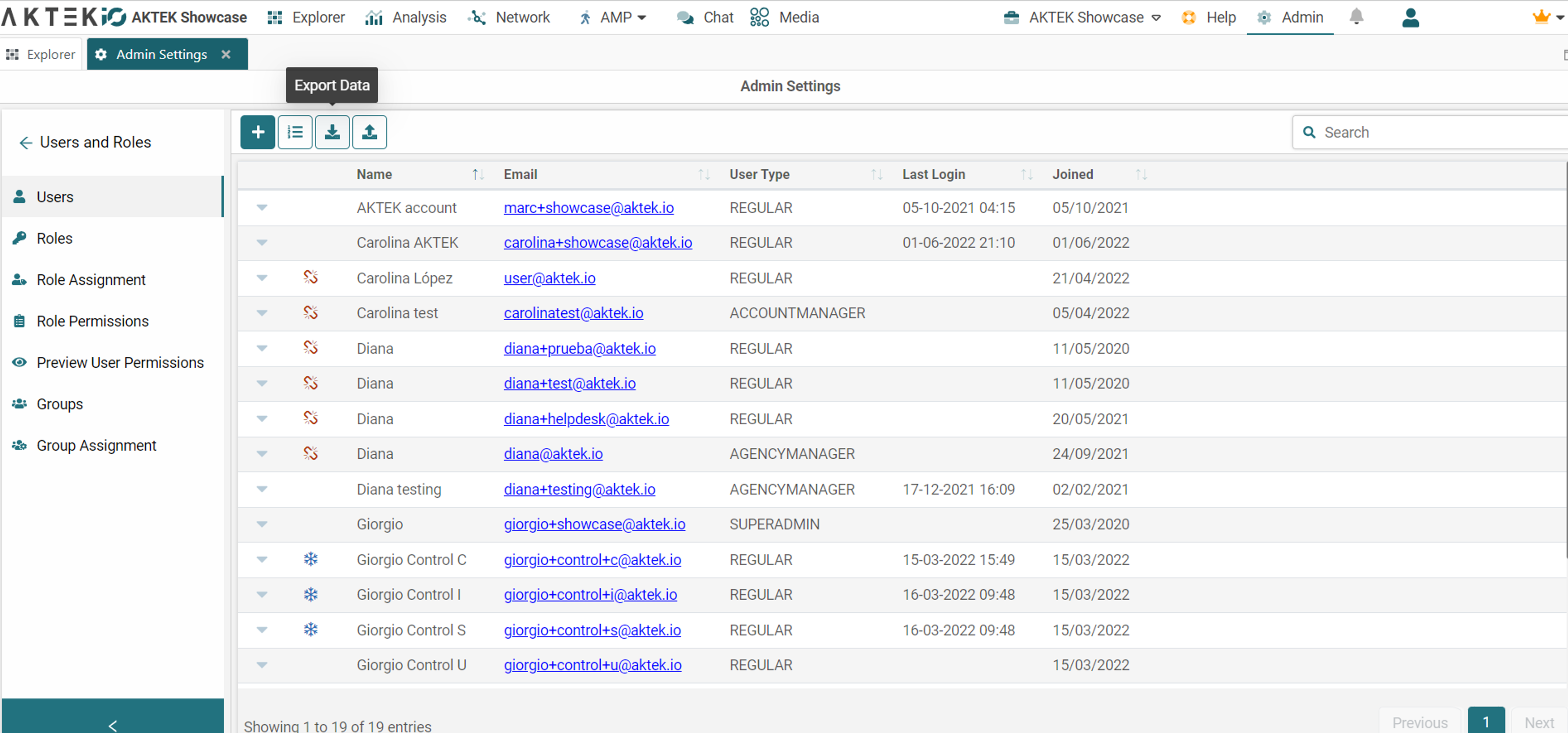Select Roles in the sidebar

click(113, 238)
